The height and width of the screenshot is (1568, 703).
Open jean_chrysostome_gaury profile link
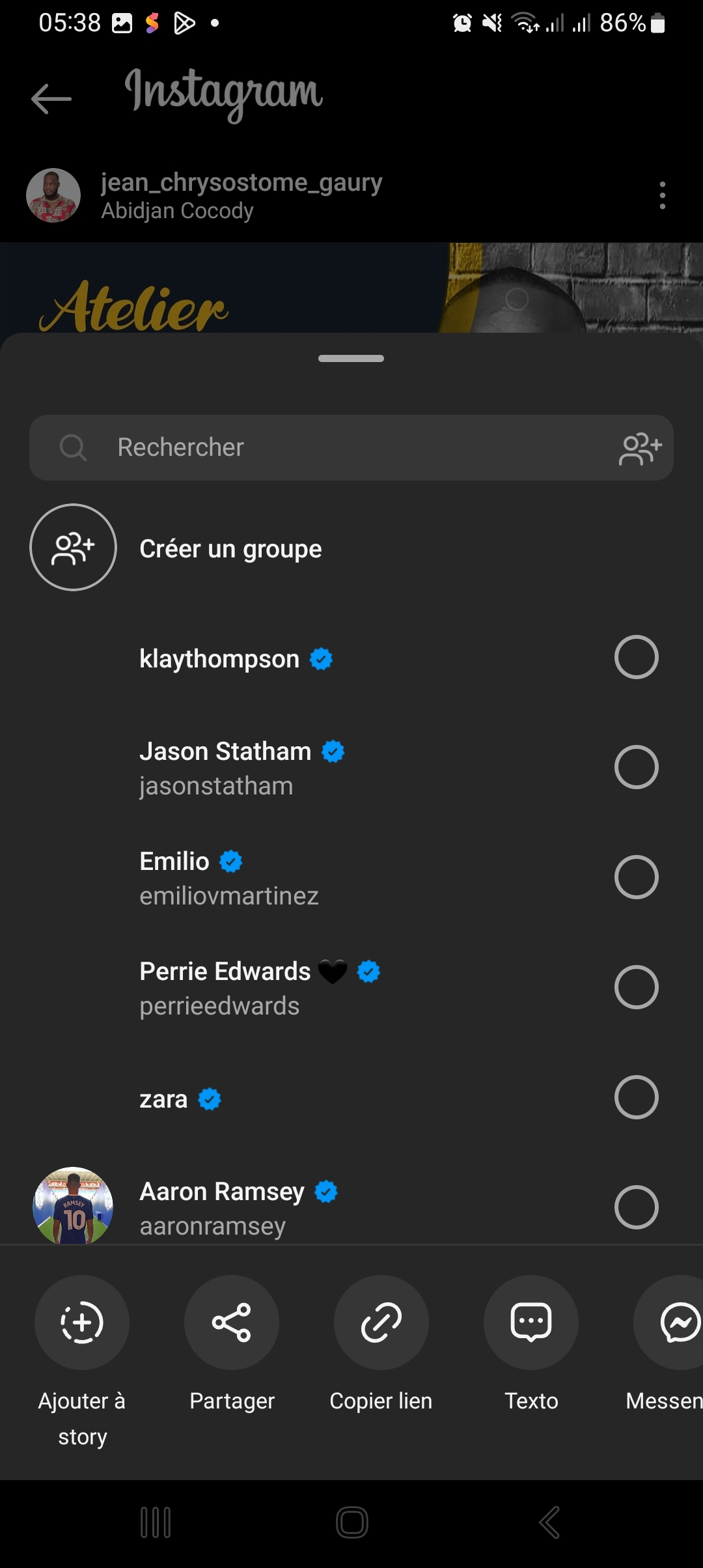[241, 182]
